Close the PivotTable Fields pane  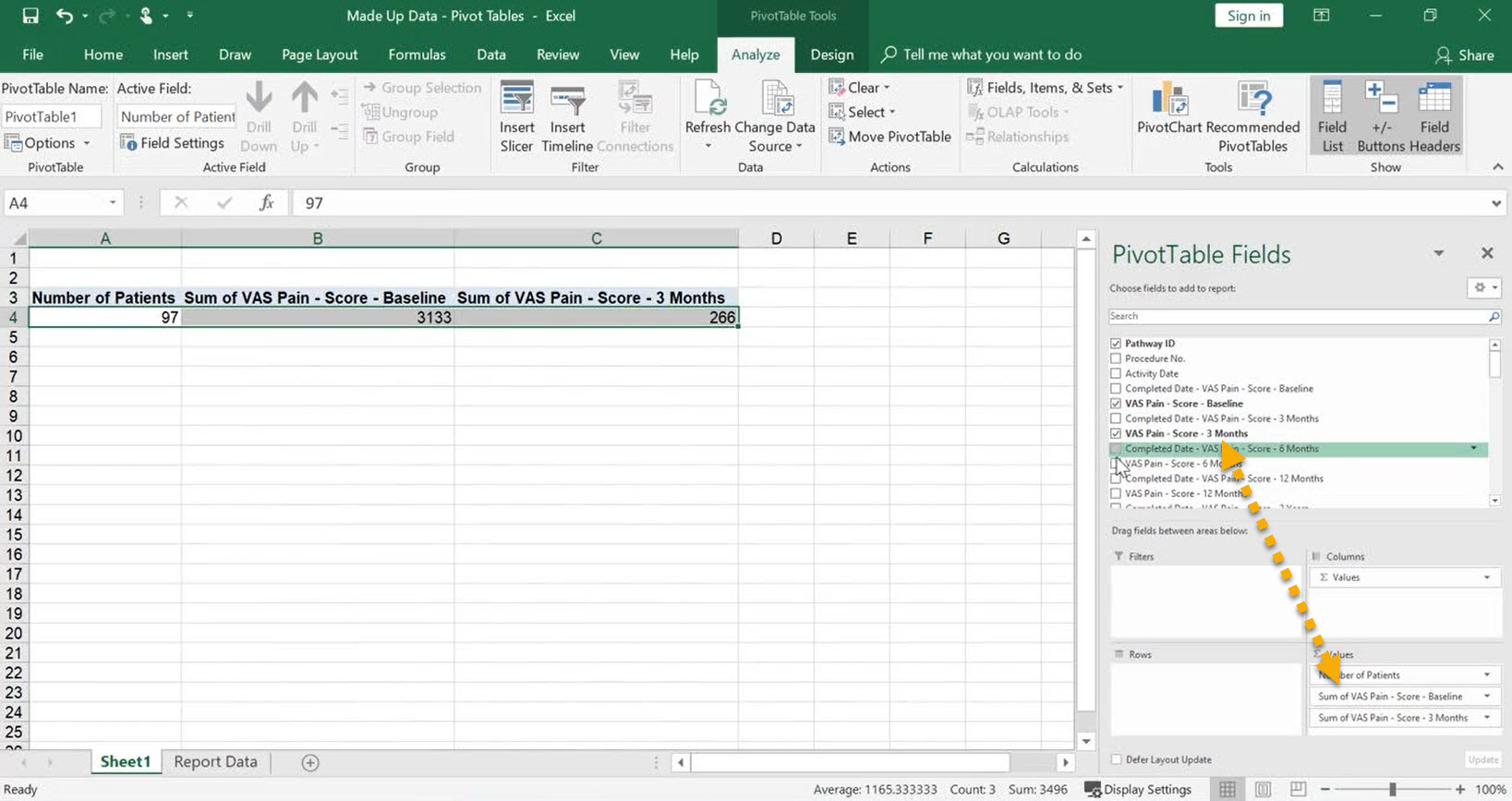point(1487,253)
